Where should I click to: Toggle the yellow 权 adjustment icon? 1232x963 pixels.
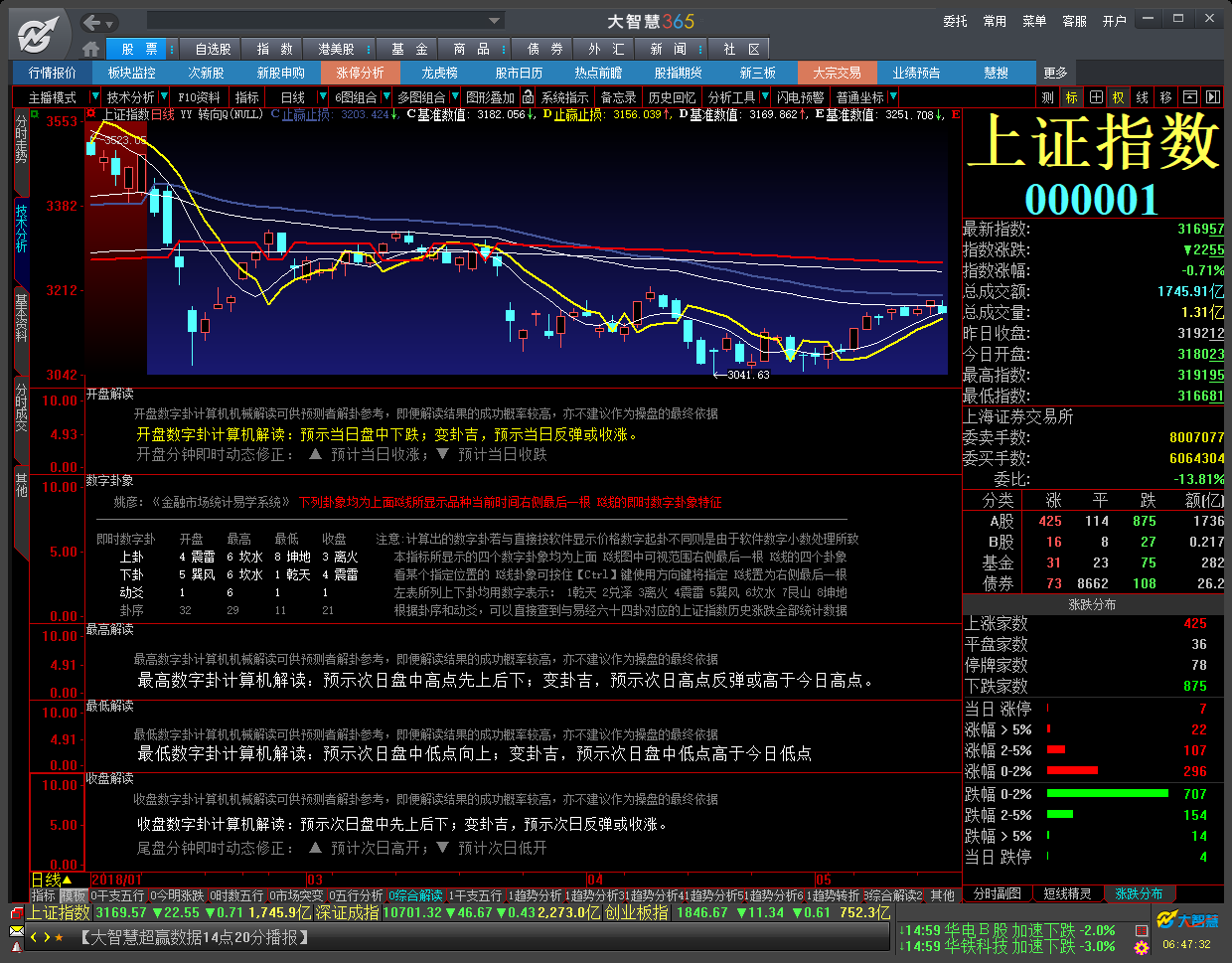coord(1118,97)
